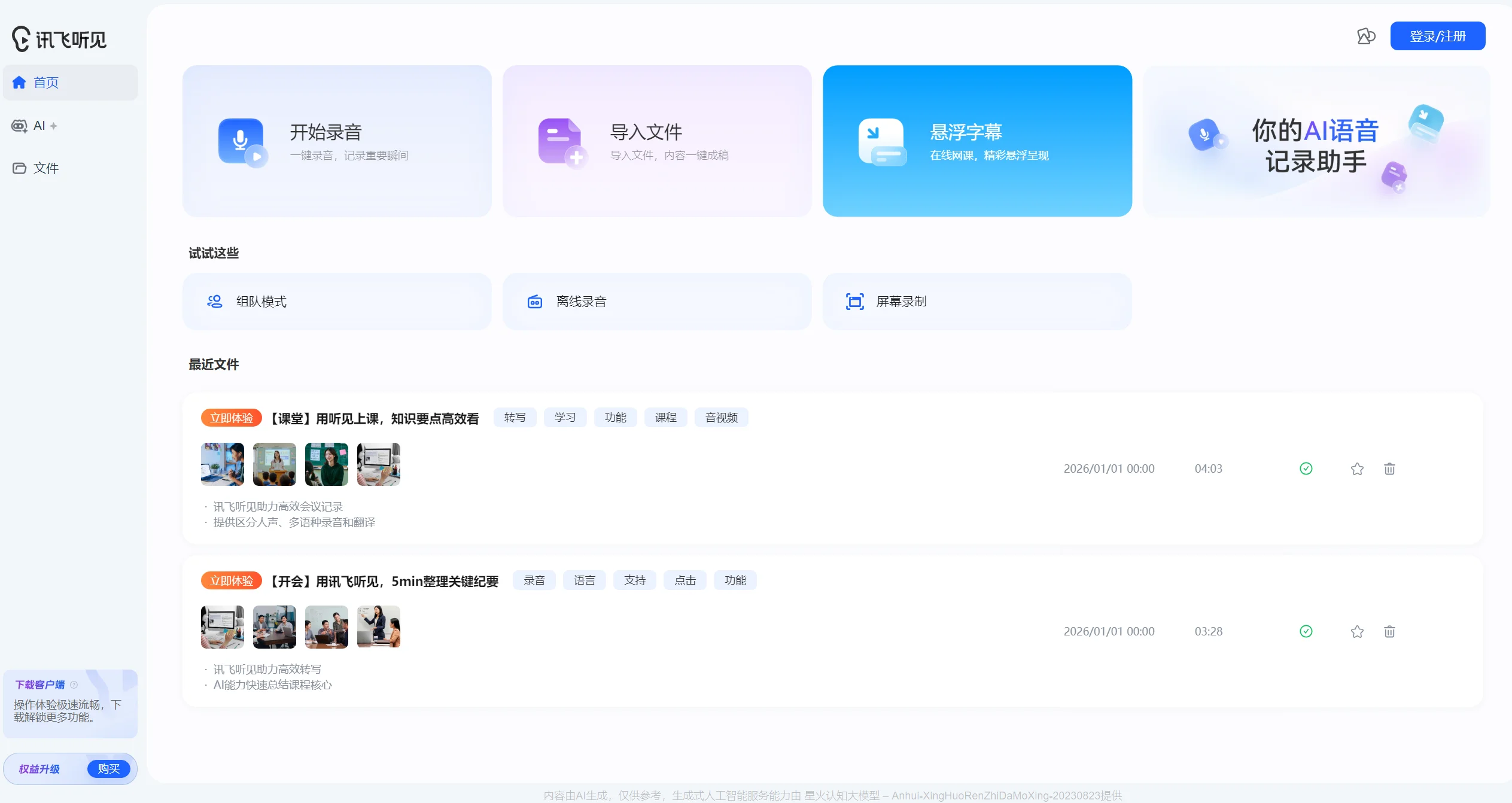
Task: Click the theme skin icon near 登录/注册
Action: (1367, 36)
